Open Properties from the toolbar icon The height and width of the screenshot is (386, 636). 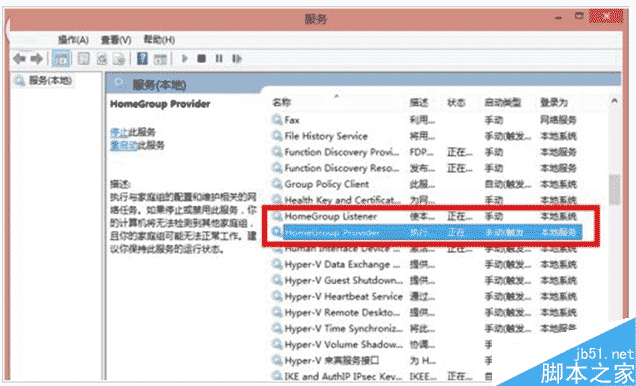(83, 59)
